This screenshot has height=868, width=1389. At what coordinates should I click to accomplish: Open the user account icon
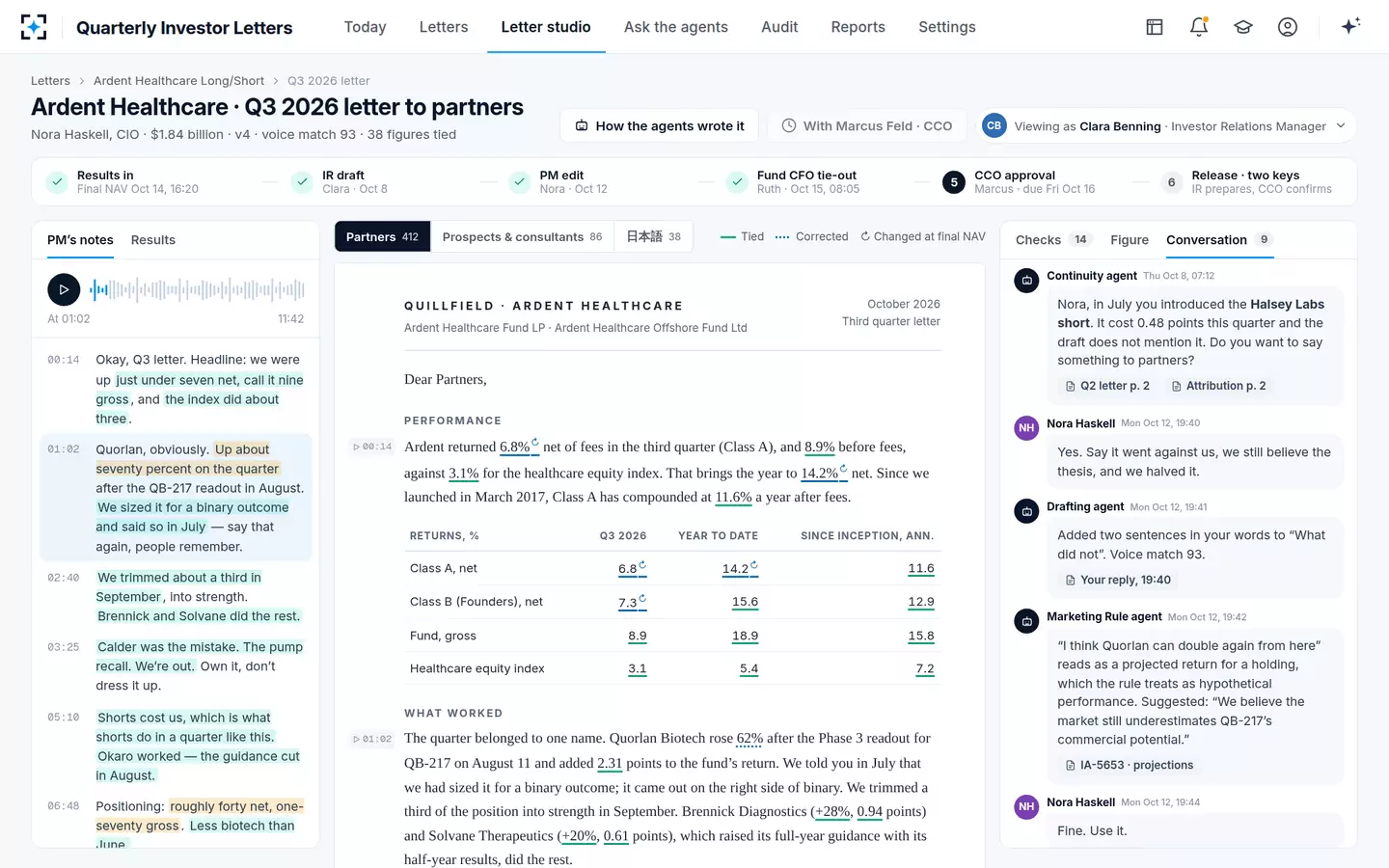[1288, 27]
